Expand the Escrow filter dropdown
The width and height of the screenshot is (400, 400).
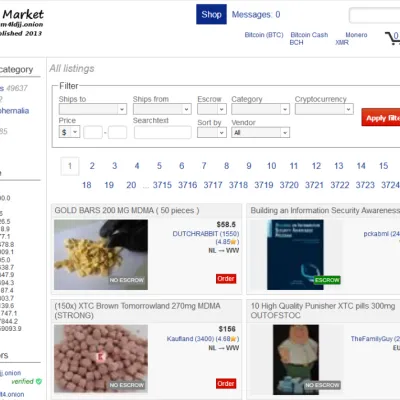pos(212,109)
